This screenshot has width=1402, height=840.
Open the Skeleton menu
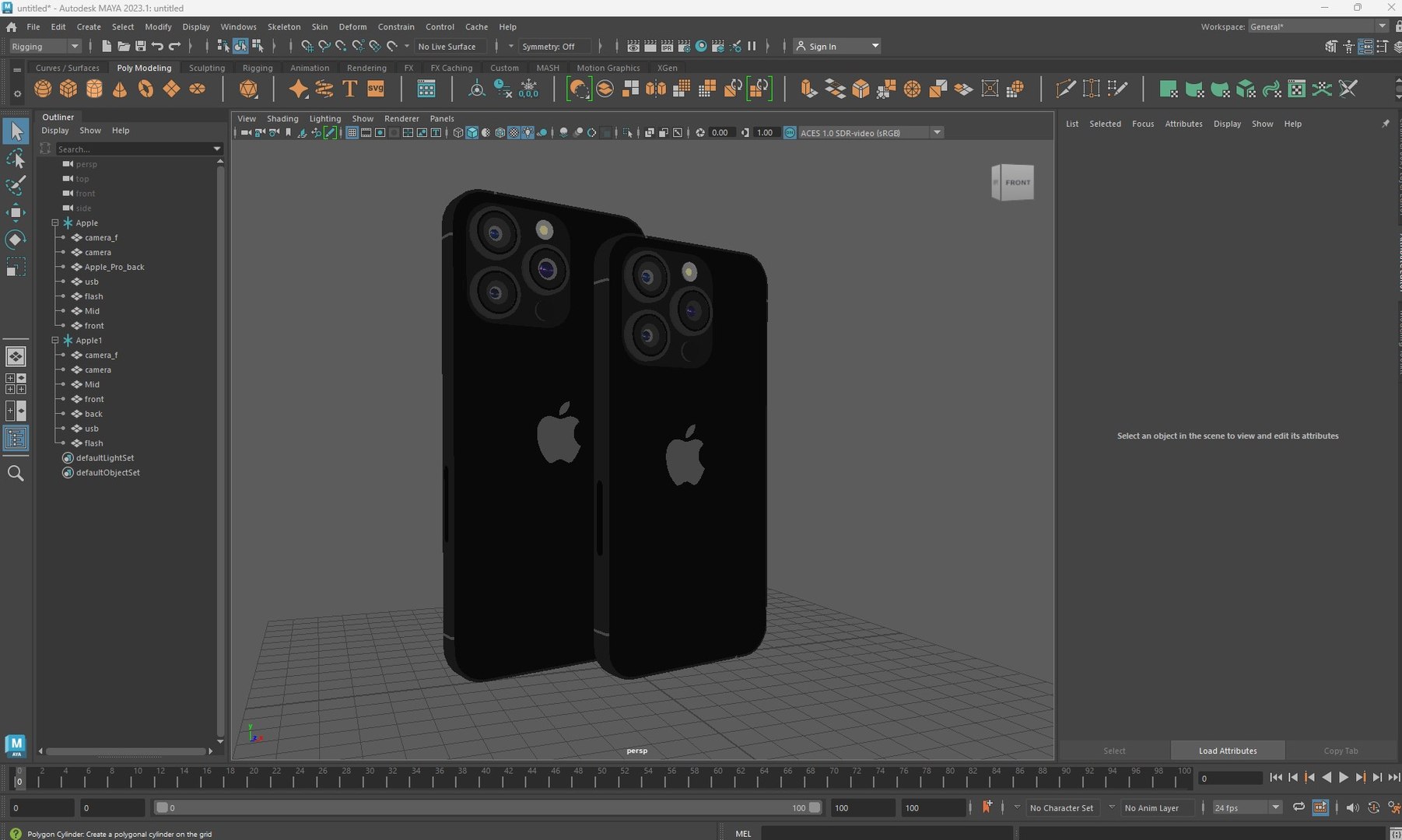284,26
